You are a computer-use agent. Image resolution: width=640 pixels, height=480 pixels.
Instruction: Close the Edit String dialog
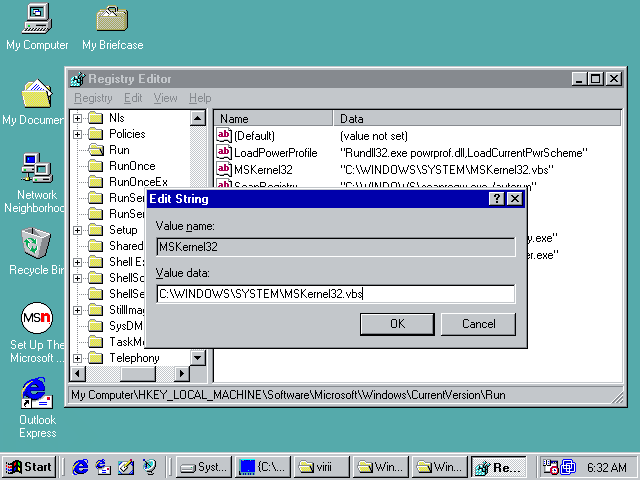click(x=515, y=199)
